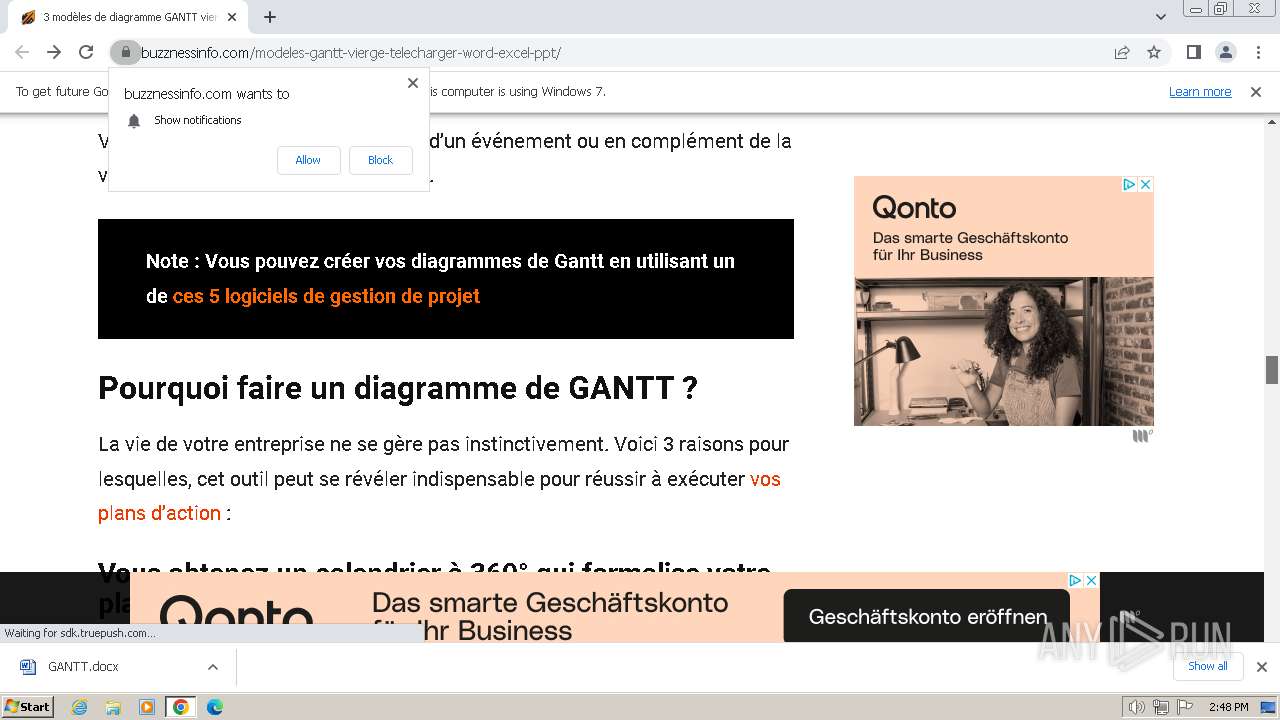This screenshot has width=1280, height=720.
Task: Open AdChoices icon on bottom banner
Action: tap(1074, 580)
